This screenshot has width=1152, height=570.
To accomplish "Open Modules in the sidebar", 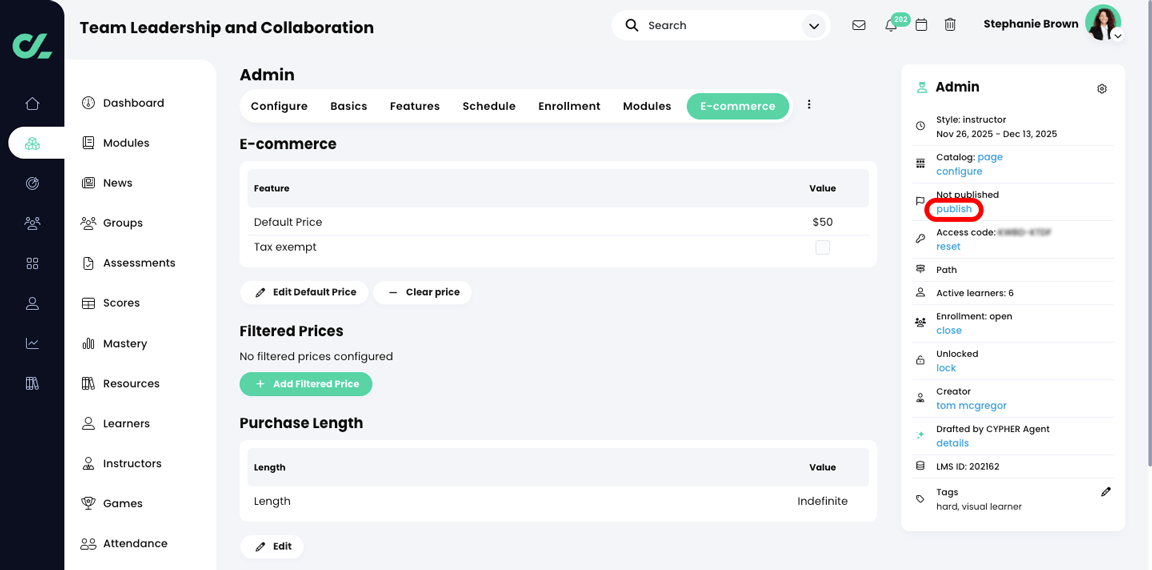I will (x=126, y=143).
